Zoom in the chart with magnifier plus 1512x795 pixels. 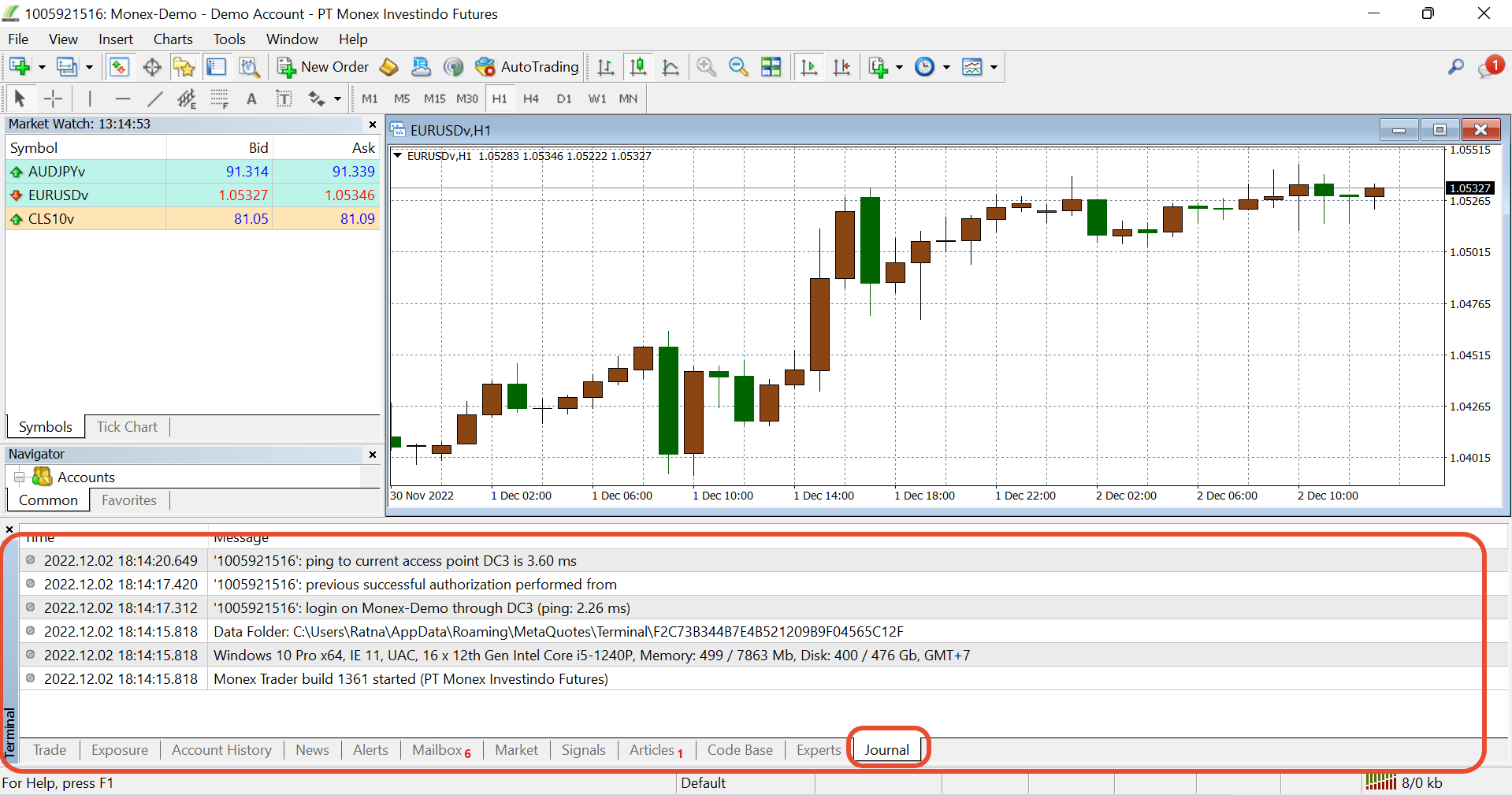click(707, 67)
